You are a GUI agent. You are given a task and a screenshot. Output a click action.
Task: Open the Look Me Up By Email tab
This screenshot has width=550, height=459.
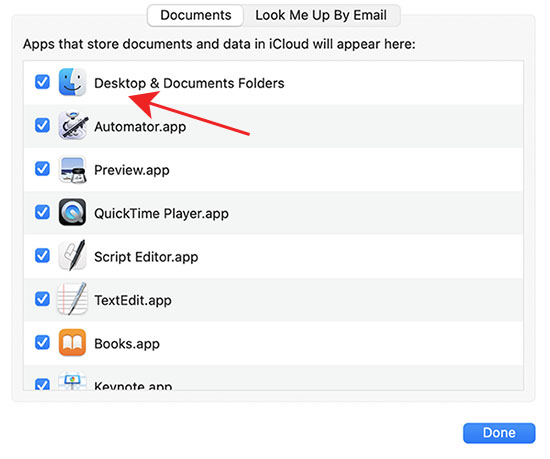321,15
